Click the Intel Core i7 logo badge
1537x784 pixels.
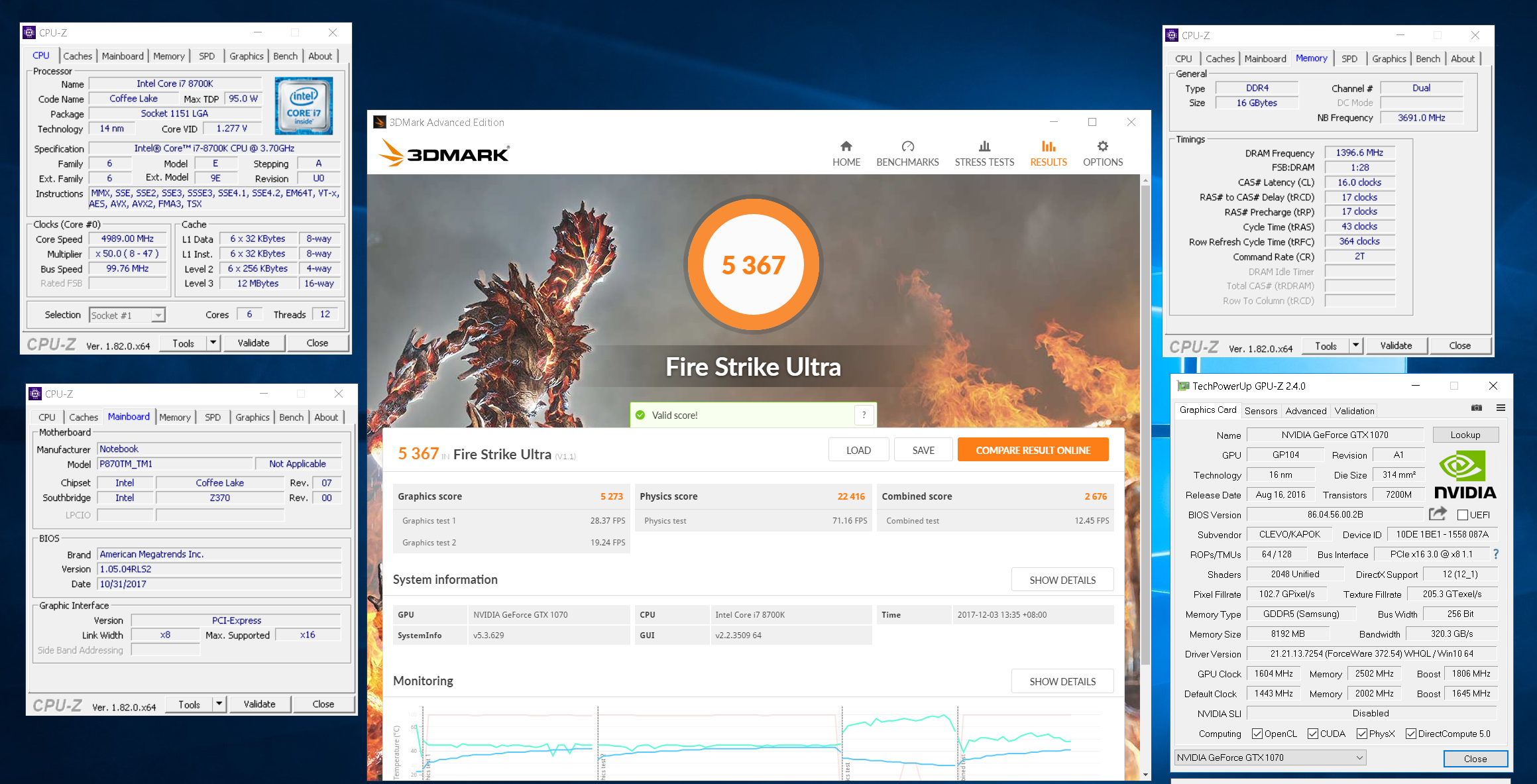click(304, 106)
